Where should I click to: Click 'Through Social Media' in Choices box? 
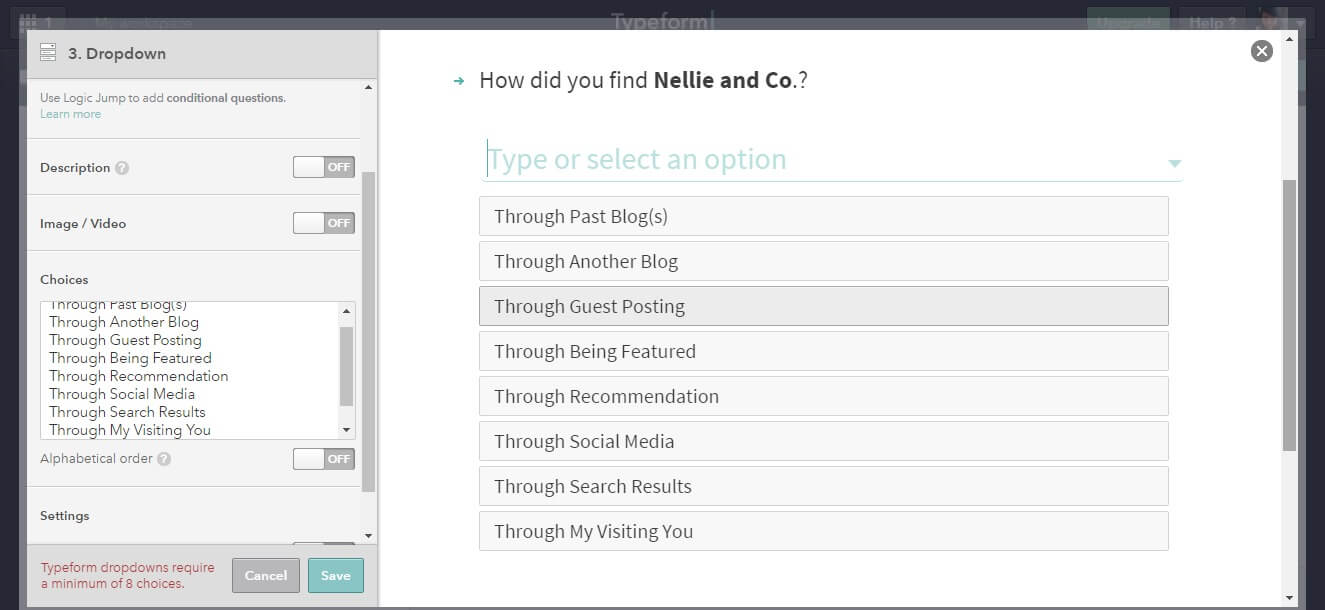coord(122,394)
